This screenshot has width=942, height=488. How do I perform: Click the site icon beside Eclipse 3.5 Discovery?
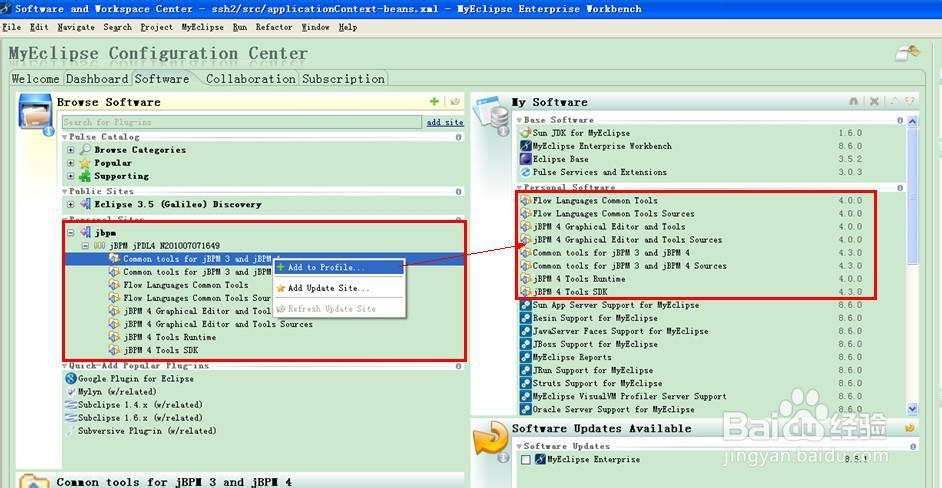tap(85, 204)
